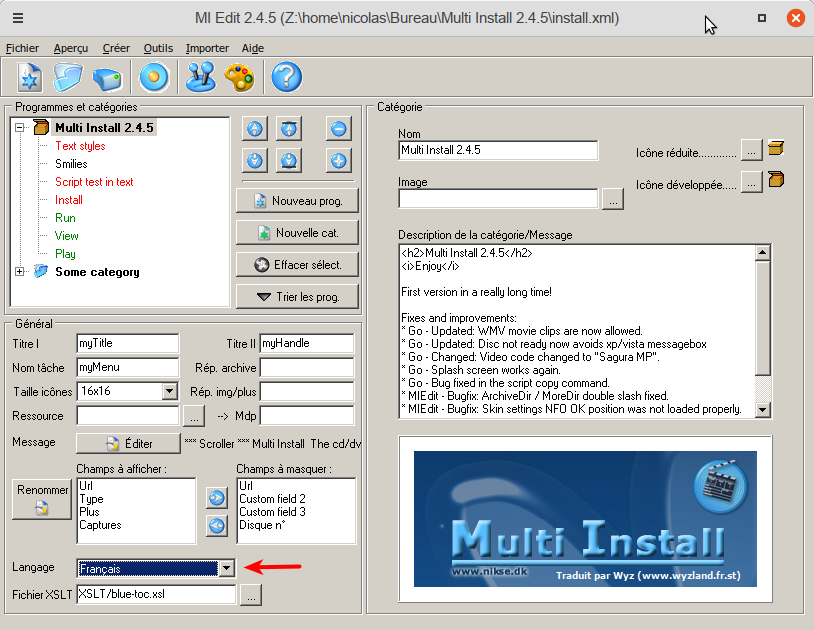Screen dimensions: 814x630
Task: Open the Outils menu
Action: (158, 48)
